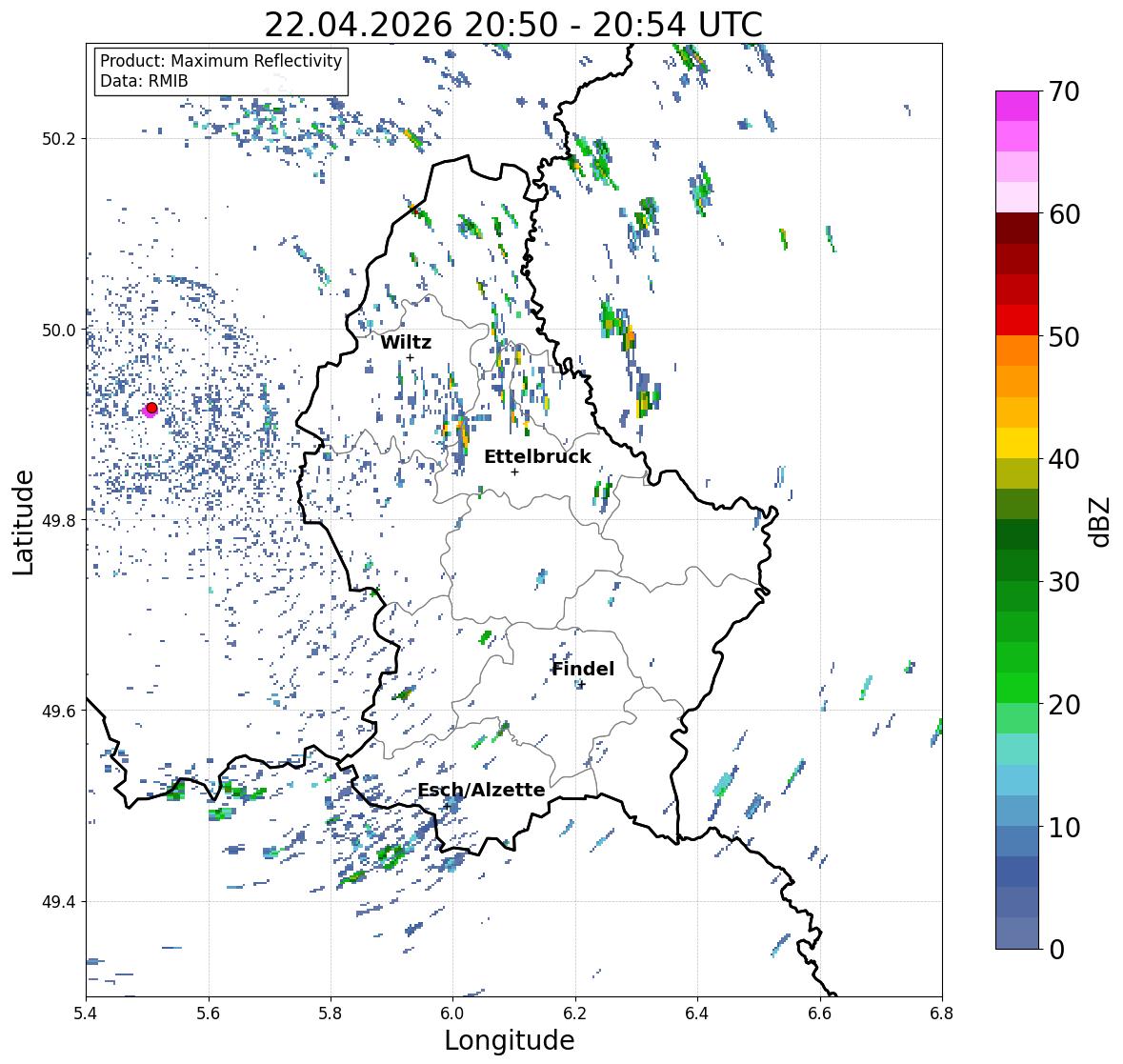Click the Latitude axis label
This screenshot has height=1064, width=1123.
pyautogui.click(x=23, y=522)
